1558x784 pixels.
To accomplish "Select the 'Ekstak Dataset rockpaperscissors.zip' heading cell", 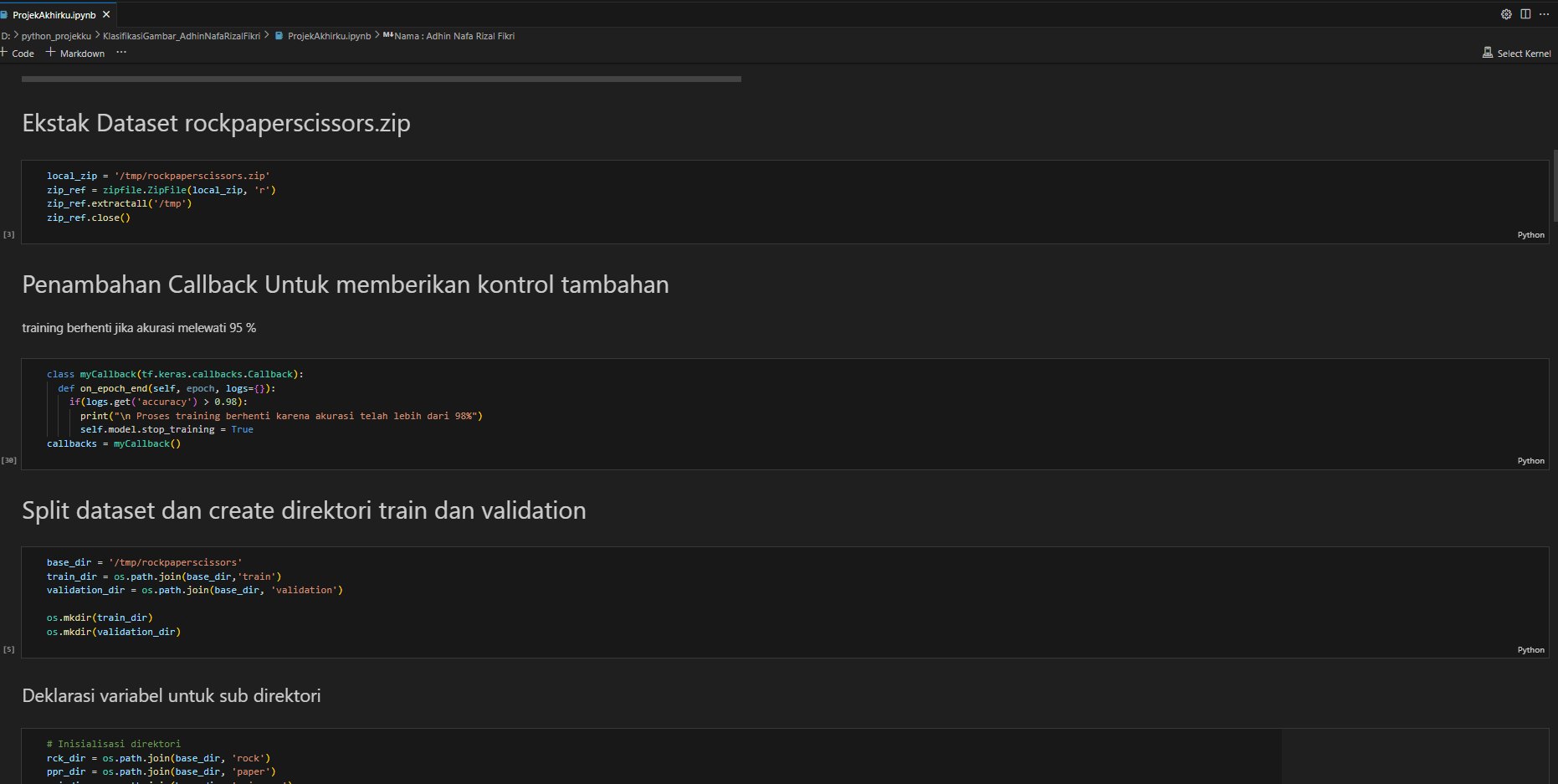I will [x=216, y=124].
